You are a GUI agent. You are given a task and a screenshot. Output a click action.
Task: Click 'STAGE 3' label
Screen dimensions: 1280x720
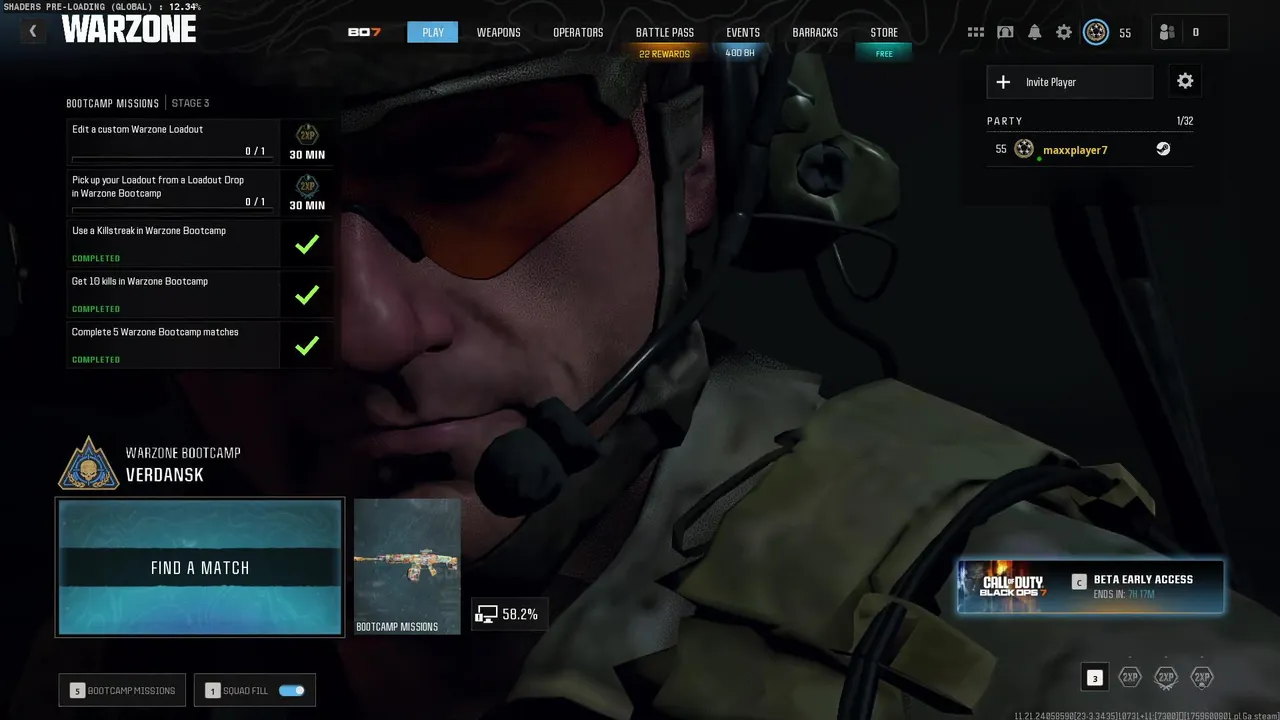(190, 103)
